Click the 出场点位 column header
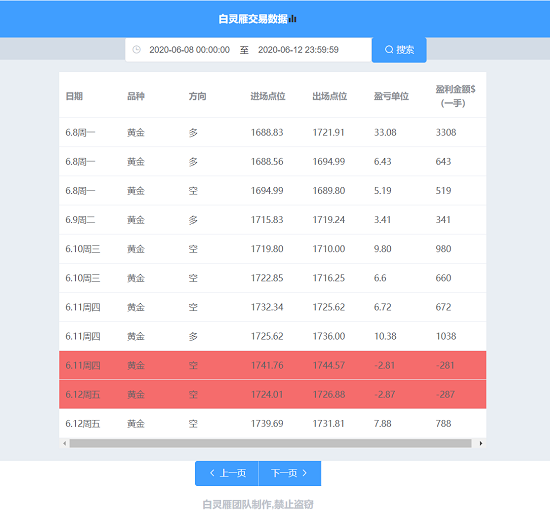The width and height of the screenshot is (550, 528). tap(329, 96)
